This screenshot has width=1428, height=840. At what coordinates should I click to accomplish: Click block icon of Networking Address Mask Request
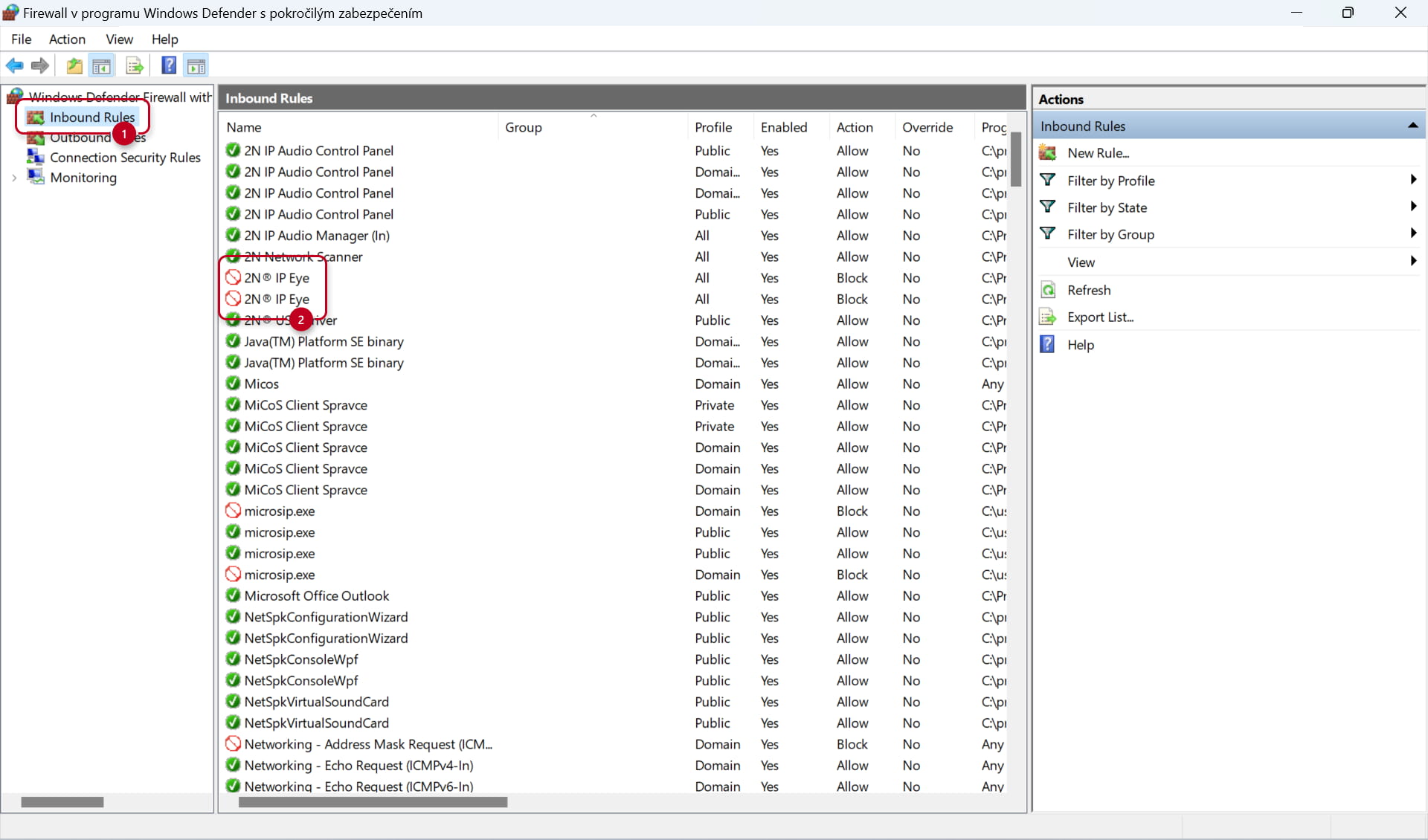[x=233, y=743]
